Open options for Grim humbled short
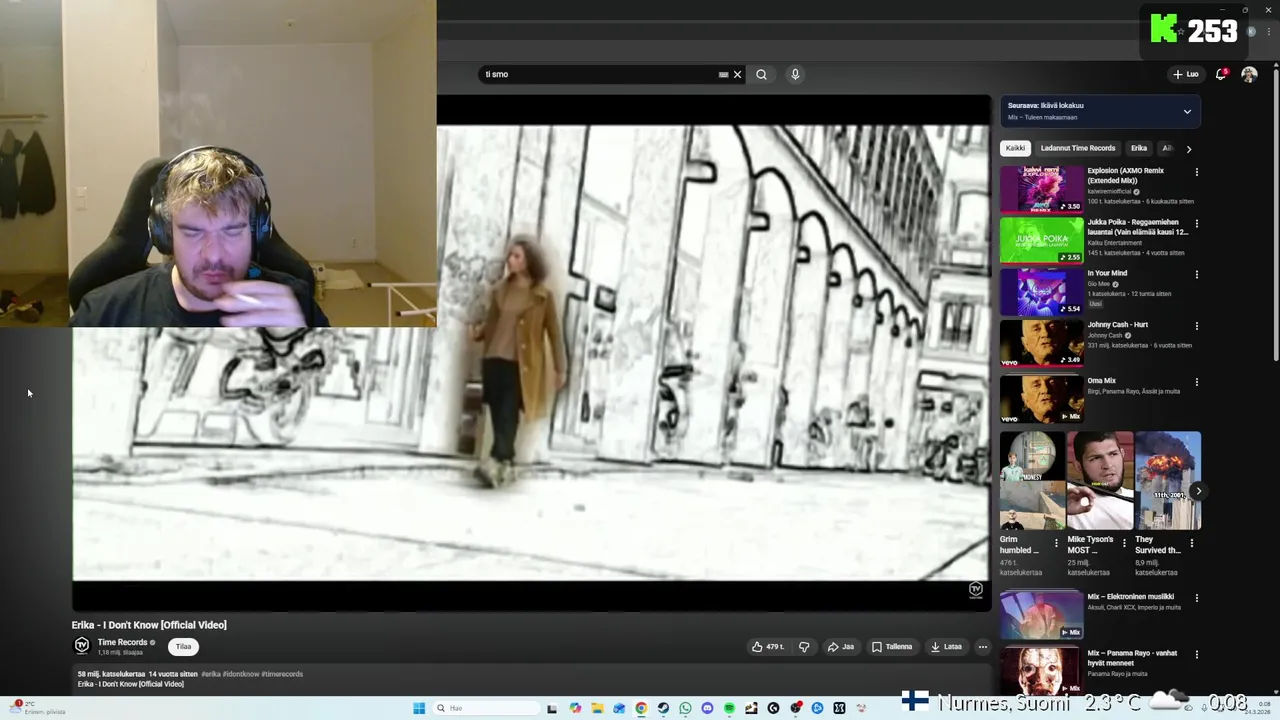This screenshot has width=1280, height=720. (1056, 543)
